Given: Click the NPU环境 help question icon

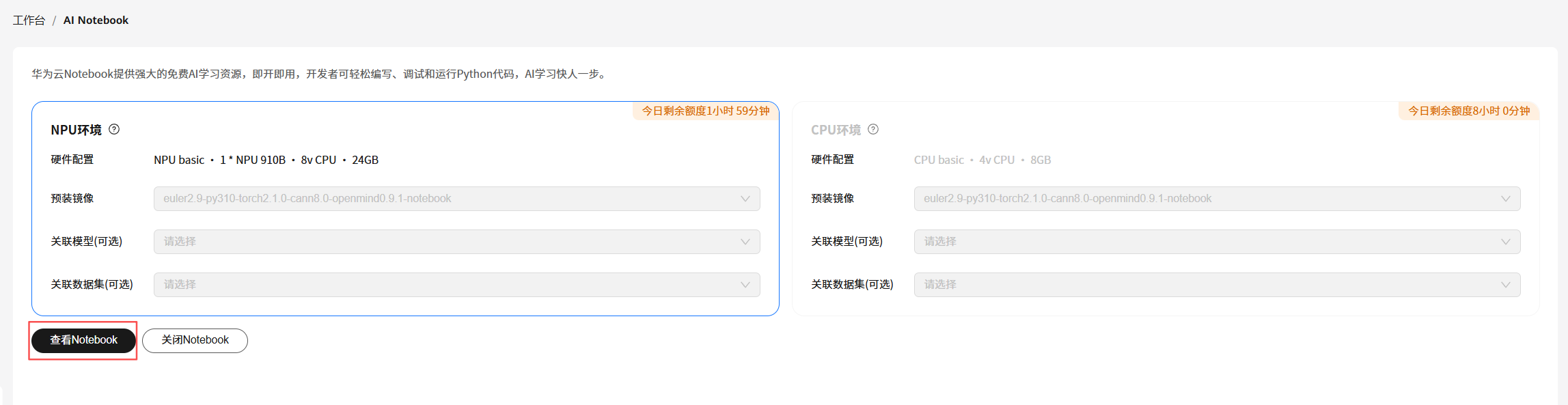Looking at the screenshot, I should (114, 129).
